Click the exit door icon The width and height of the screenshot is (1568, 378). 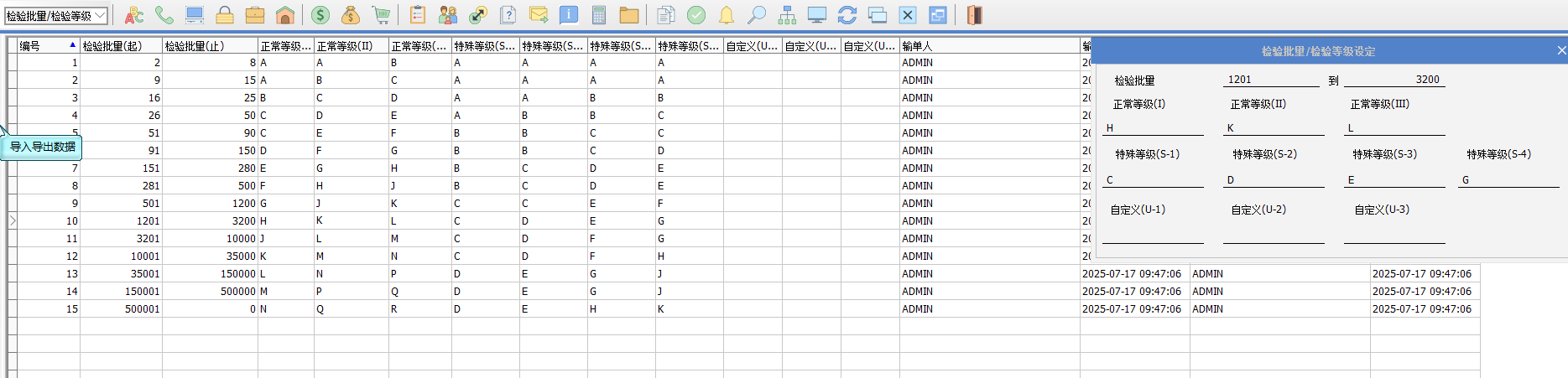point(973,15)
